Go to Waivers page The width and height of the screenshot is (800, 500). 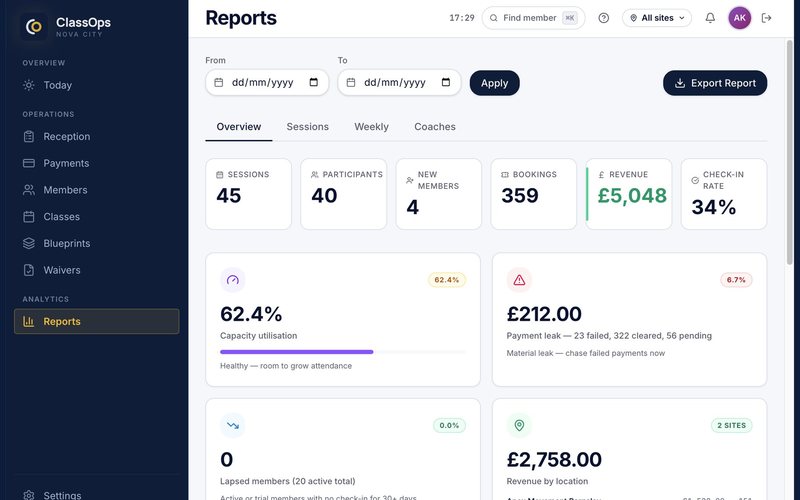pyautogui.click(x=97, y=270)
